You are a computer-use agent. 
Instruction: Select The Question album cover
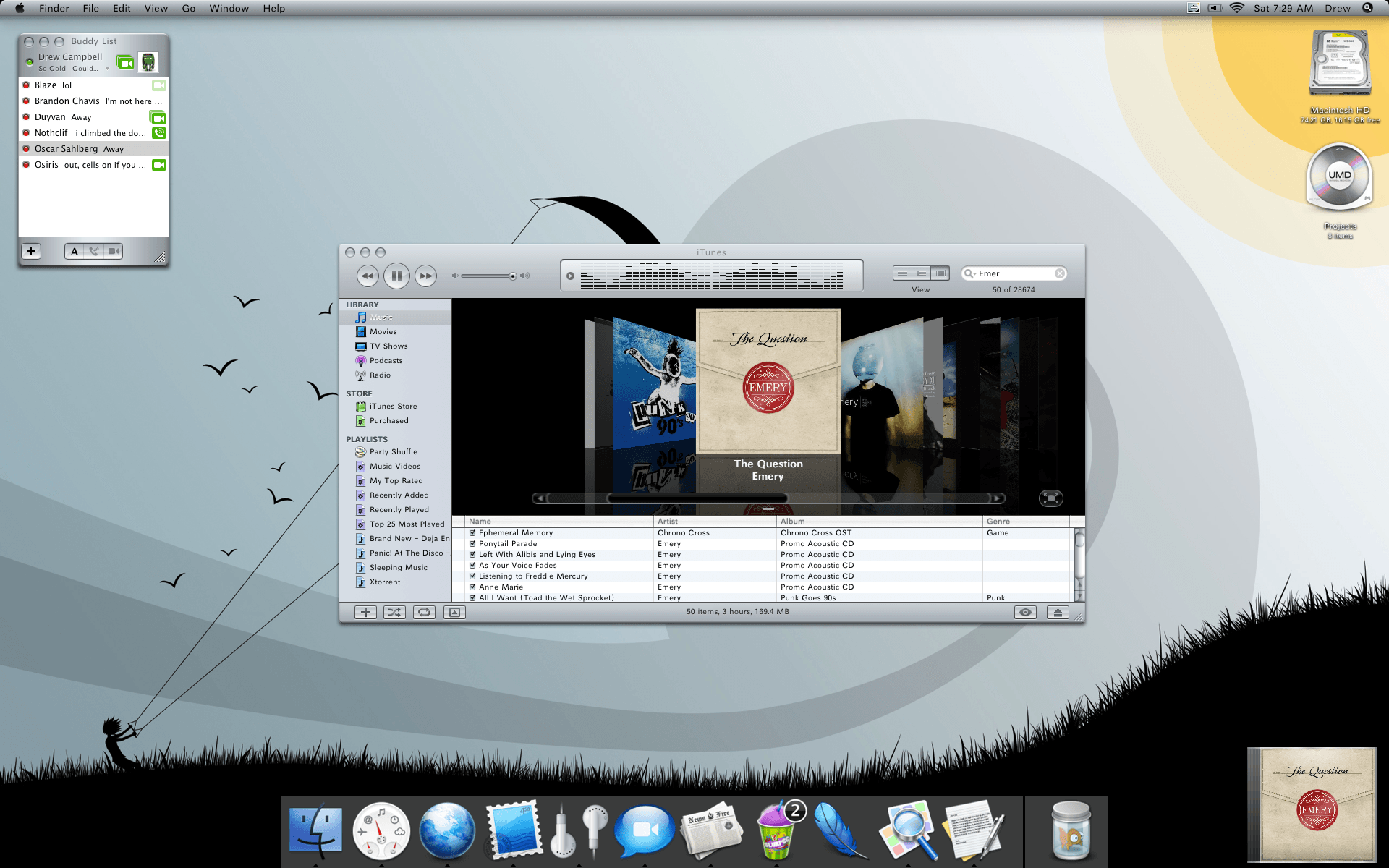[768, 381]
